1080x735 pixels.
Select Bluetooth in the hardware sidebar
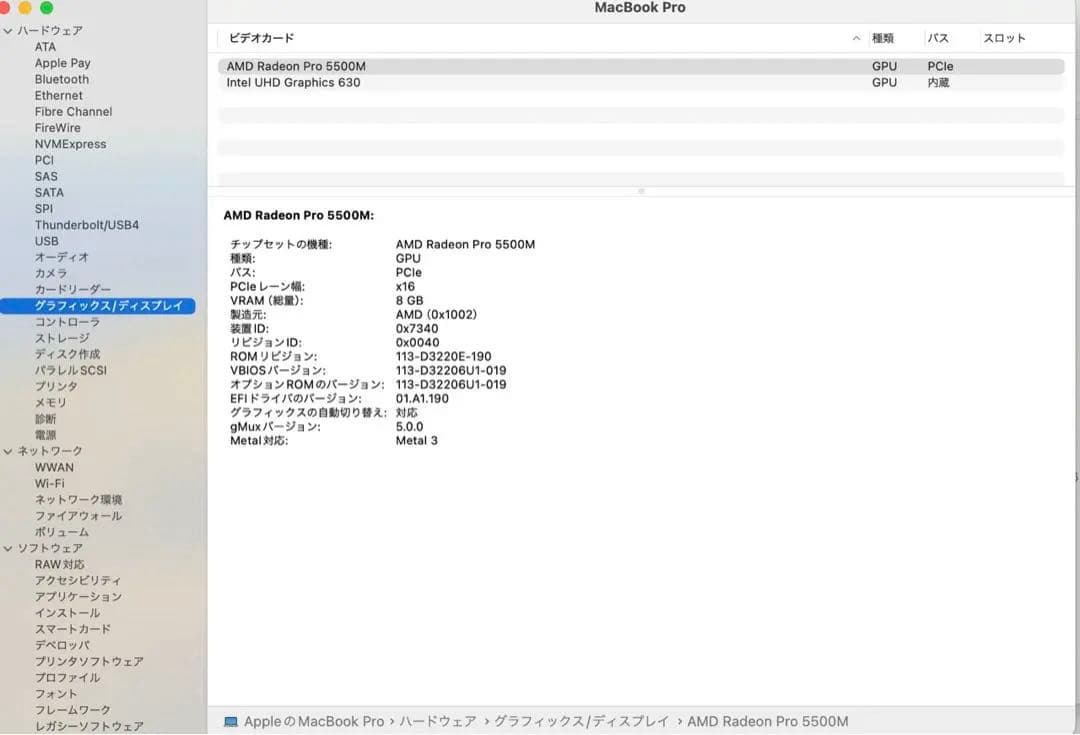point(61,79)
